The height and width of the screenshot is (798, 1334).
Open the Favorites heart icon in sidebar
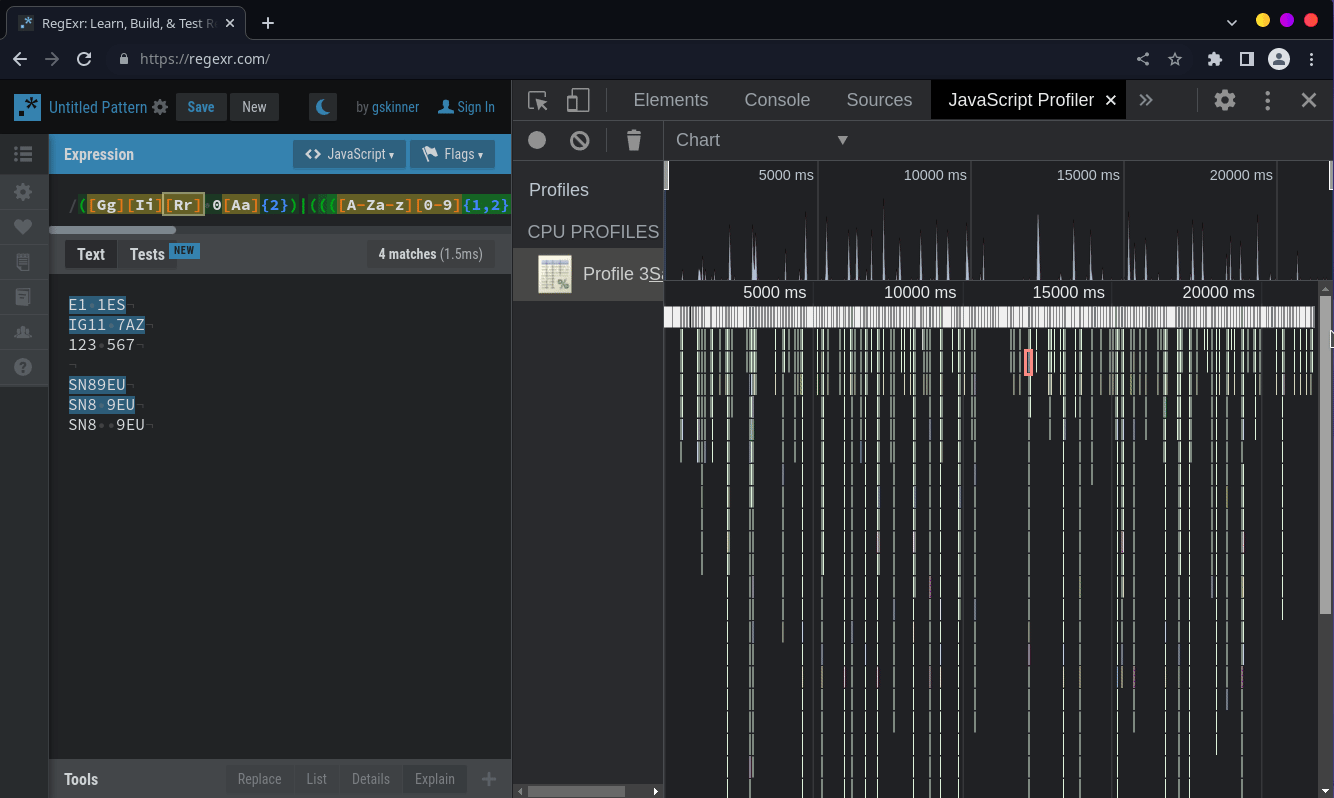coord(23,226)
